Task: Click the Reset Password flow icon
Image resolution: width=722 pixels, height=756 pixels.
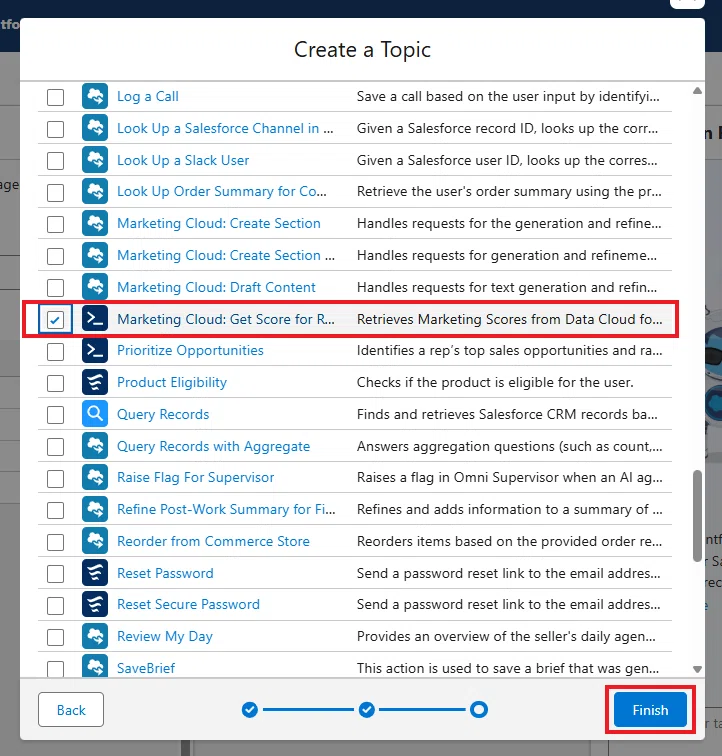Action: click(x=95, y=573)
